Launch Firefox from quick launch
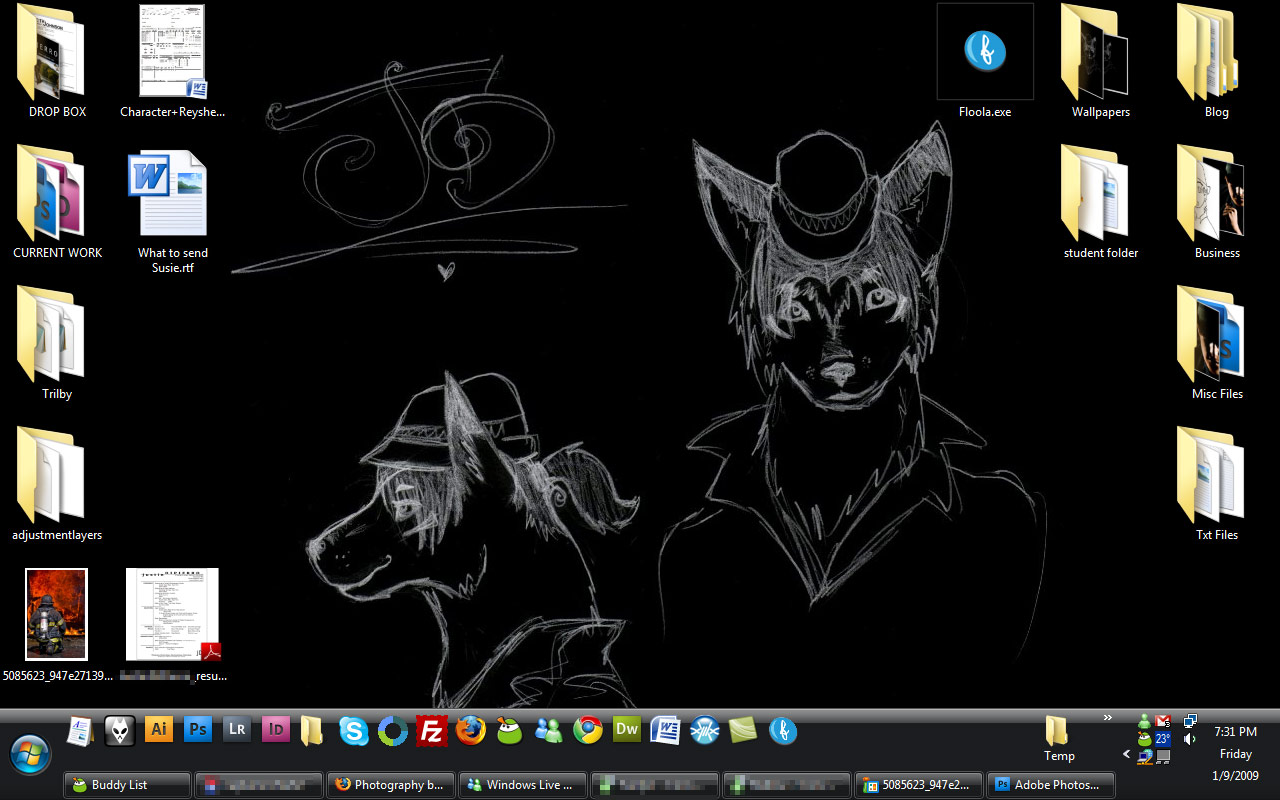This screenshot has height=800, width=1280. click(470, 731)
